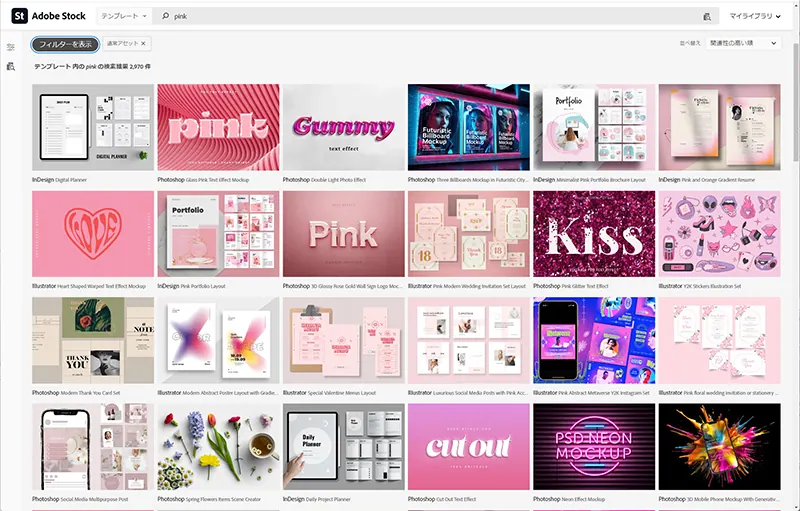The height and width of the screenshot is (511, 800).
Task: Toggle the filters sliders icon in sidebar
Action: 11,47
